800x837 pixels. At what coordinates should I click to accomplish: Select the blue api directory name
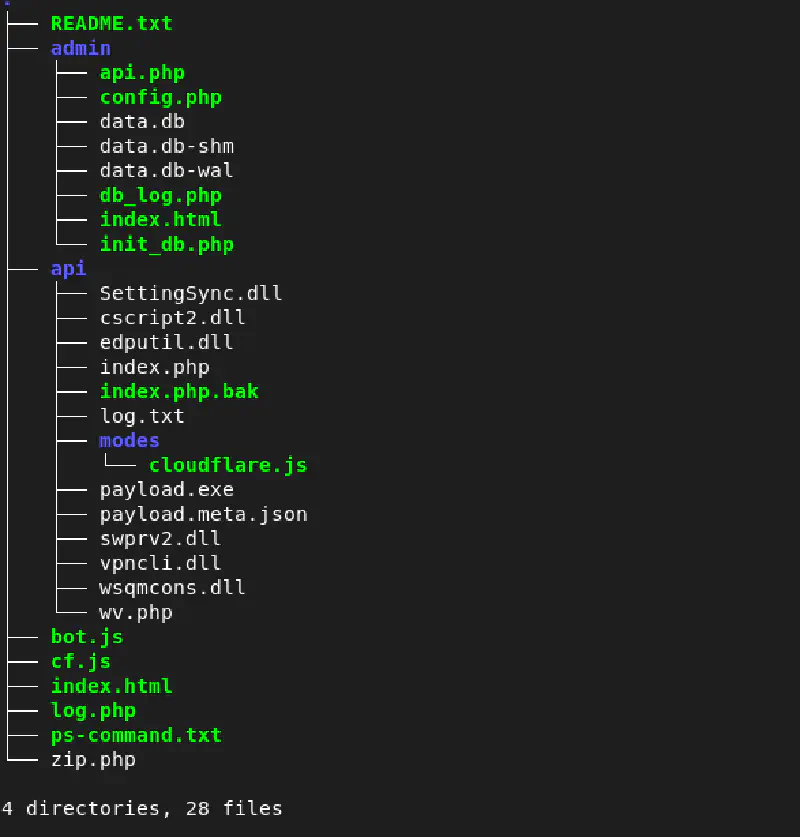coord(68,269)
